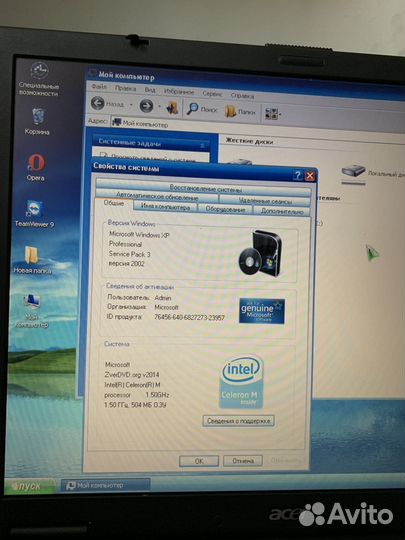Image resolution: width=405 pixels, height=540 pixels.
Task: Open the Избранное menu
Action: 179,92
